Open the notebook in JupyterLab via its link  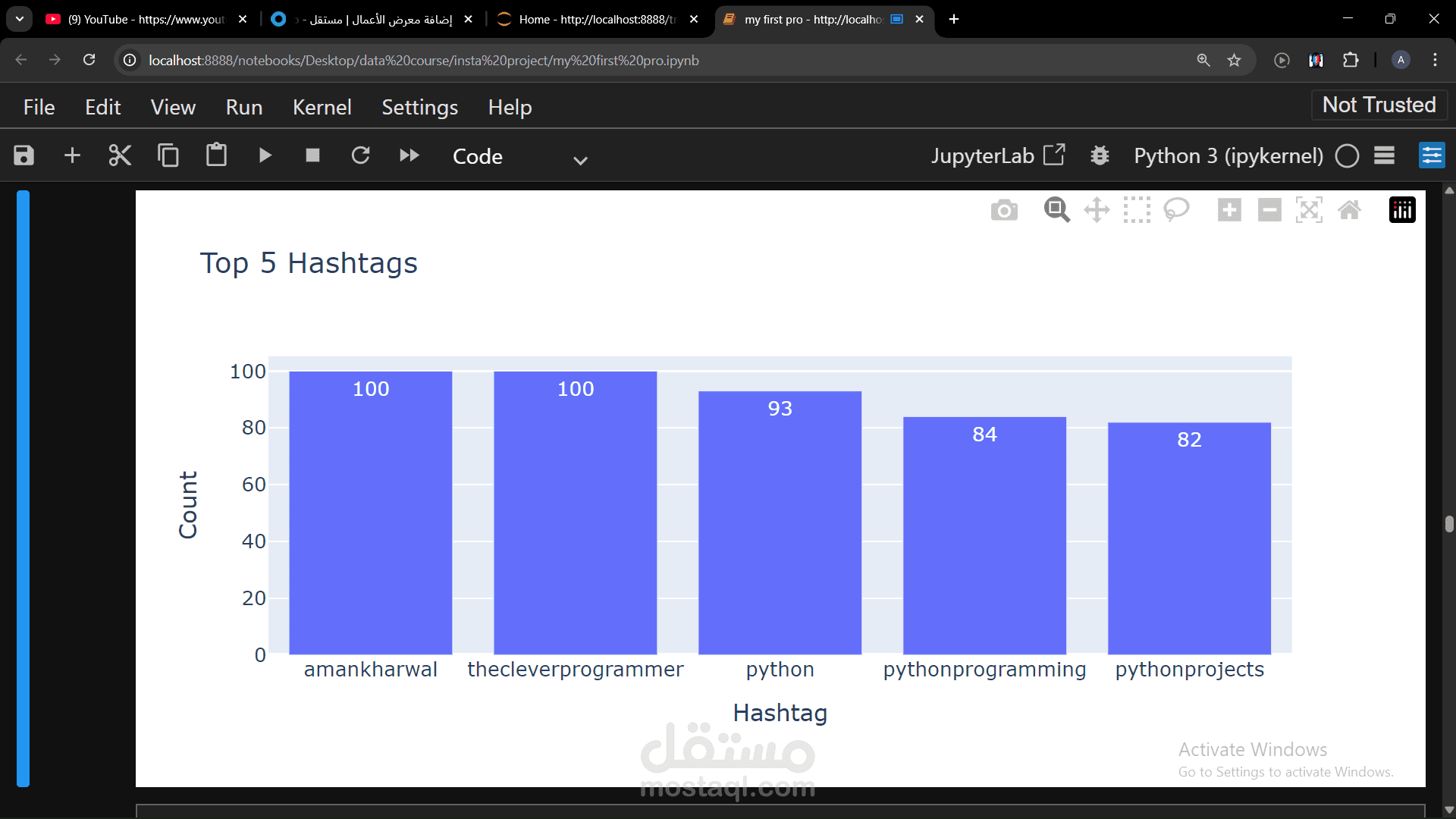click(997, 155)
